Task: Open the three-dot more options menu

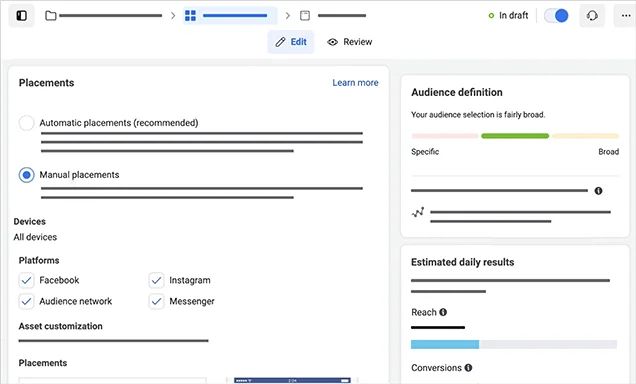Action: [x=625, y=16]
